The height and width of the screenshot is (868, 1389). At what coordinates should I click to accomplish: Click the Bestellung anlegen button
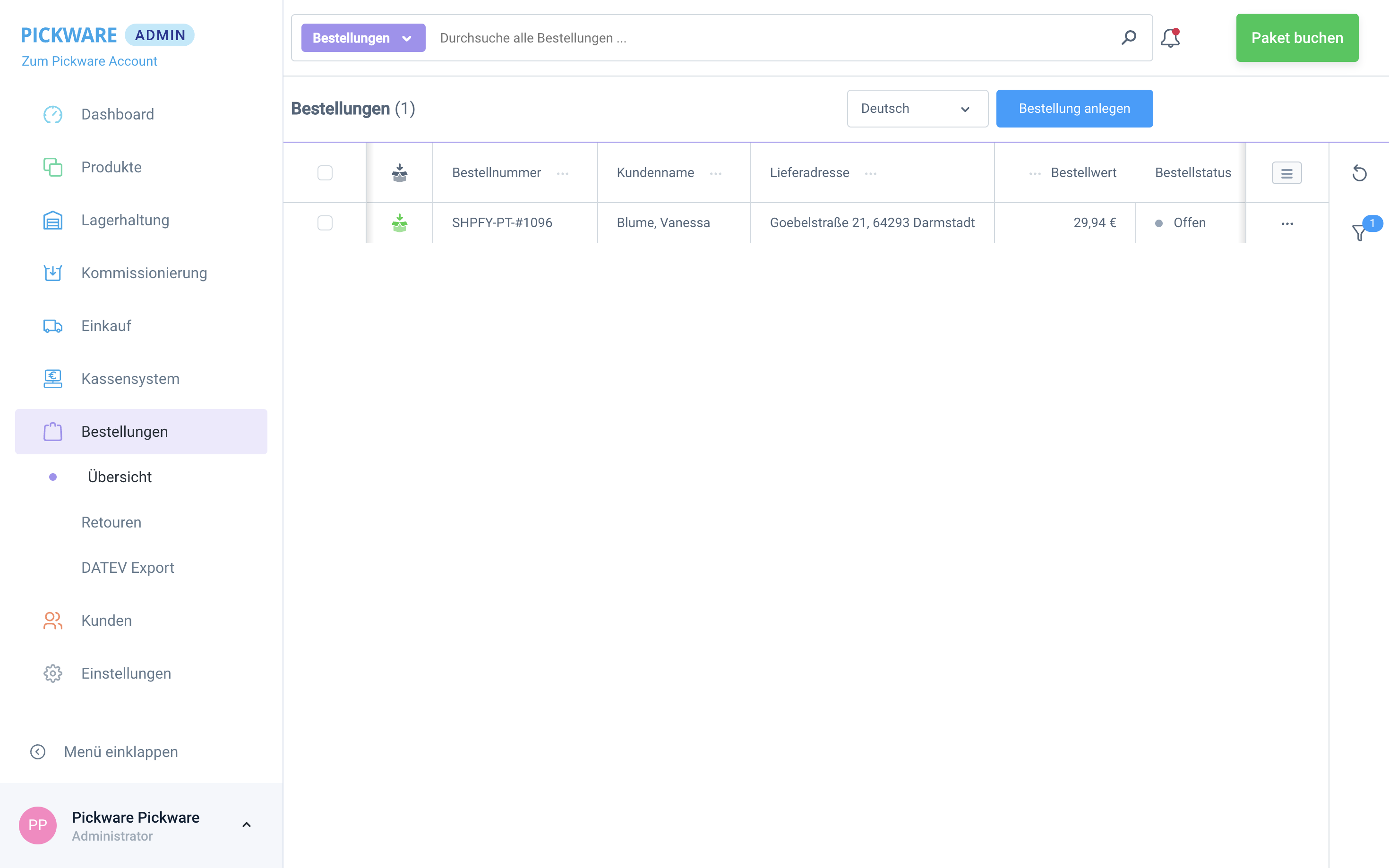click(1074, 109)
